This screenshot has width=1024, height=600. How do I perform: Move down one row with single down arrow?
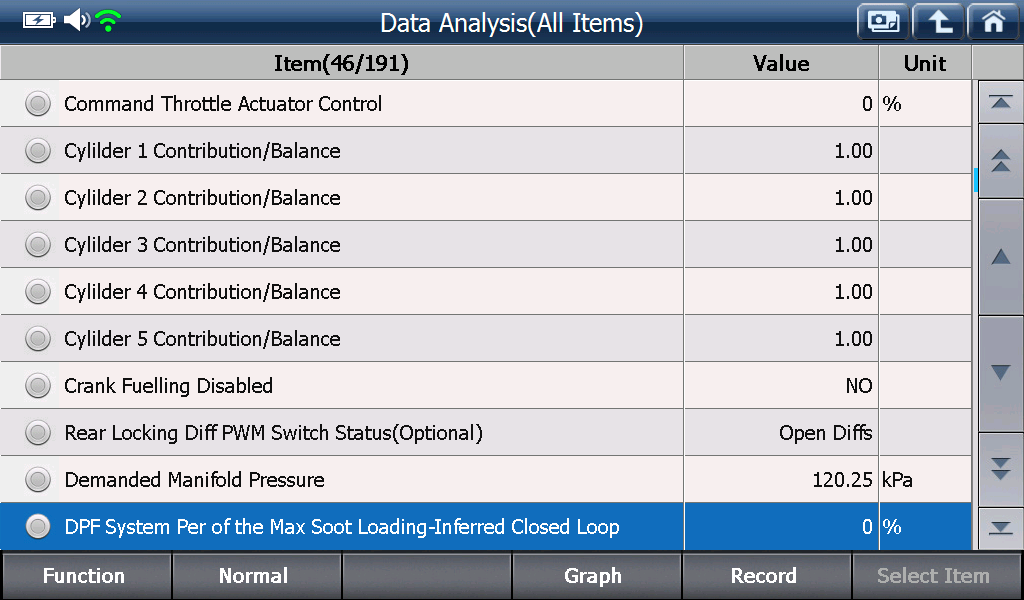click(1000, 373)
